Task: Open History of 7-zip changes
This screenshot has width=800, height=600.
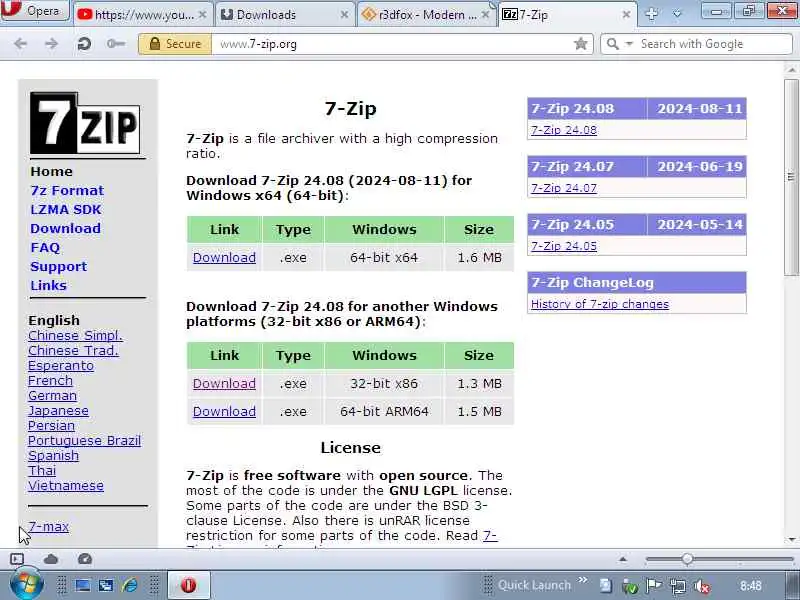Action: (x=599, y=304)
